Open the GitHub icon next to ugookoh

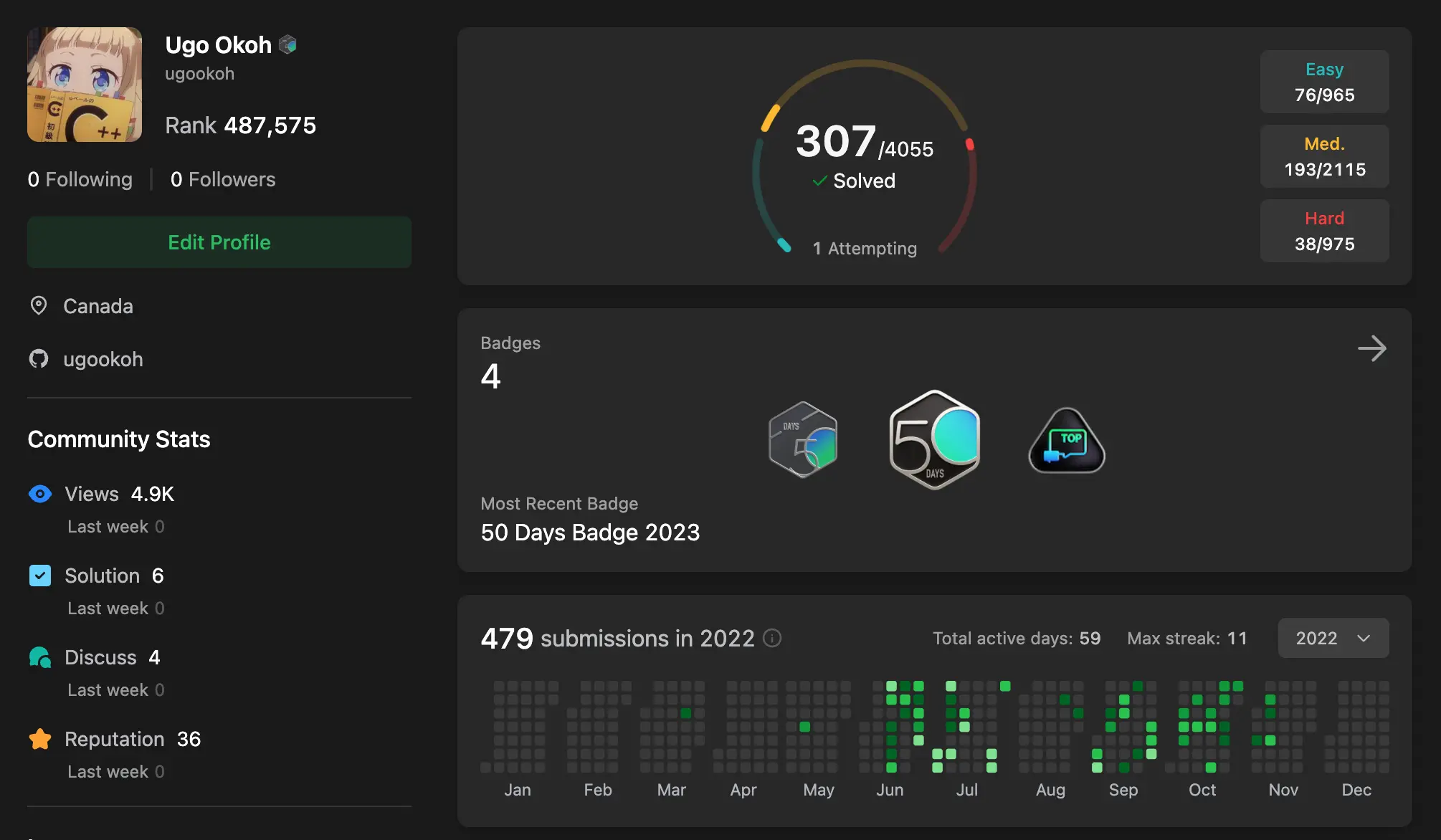(39, 358)
